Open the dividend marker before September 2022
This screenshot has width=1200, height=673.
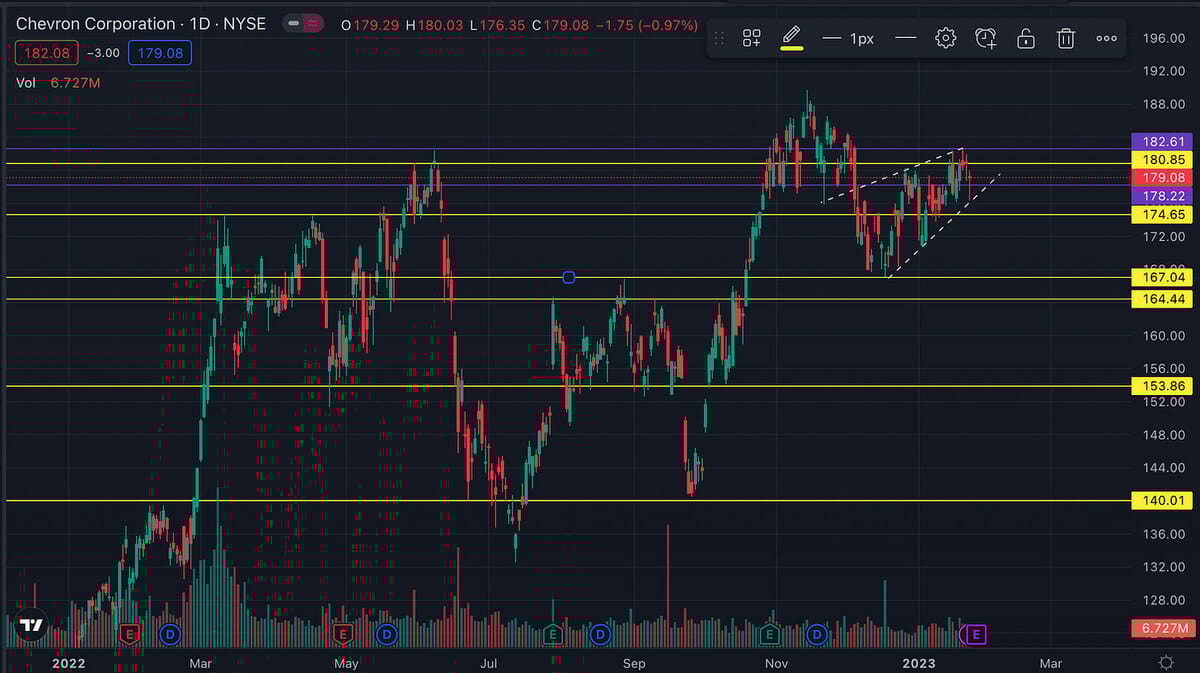tap(600, 634)
